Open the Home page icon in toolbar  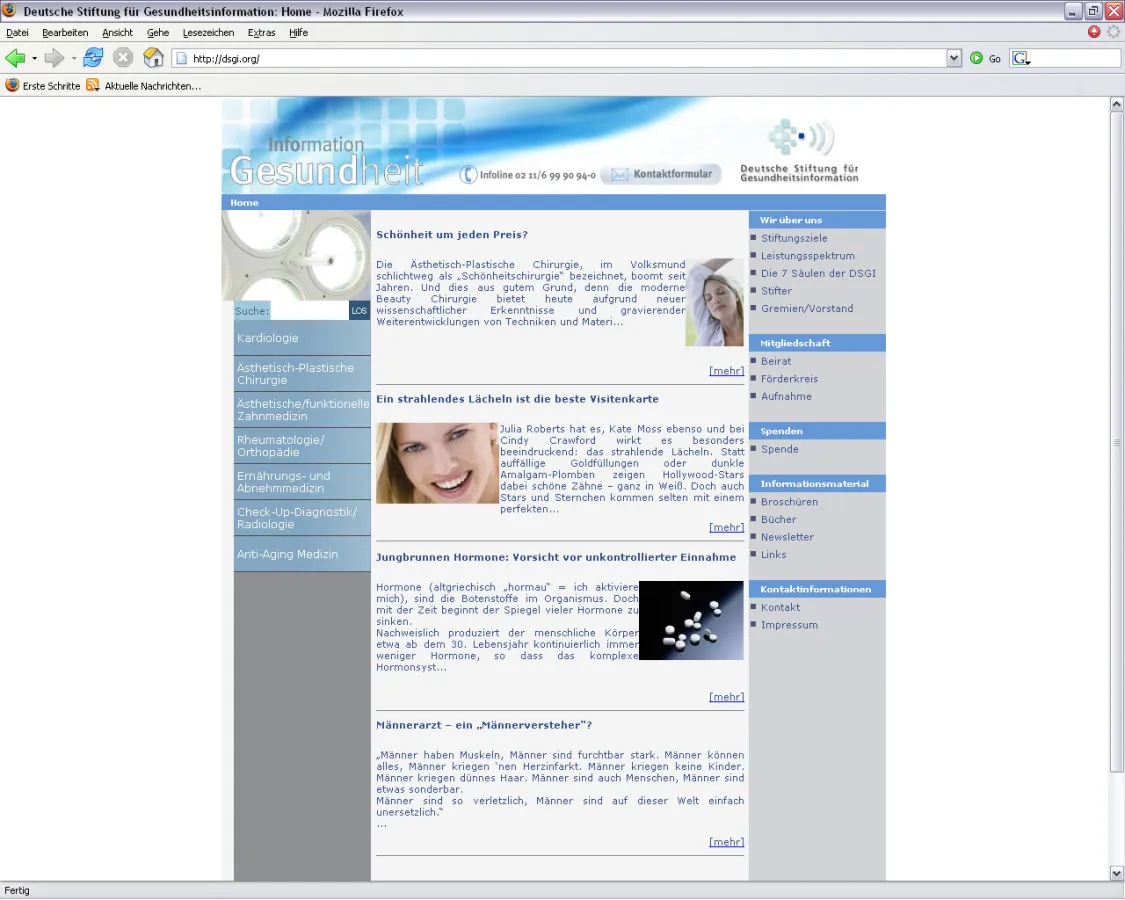(x=153, y=58)
